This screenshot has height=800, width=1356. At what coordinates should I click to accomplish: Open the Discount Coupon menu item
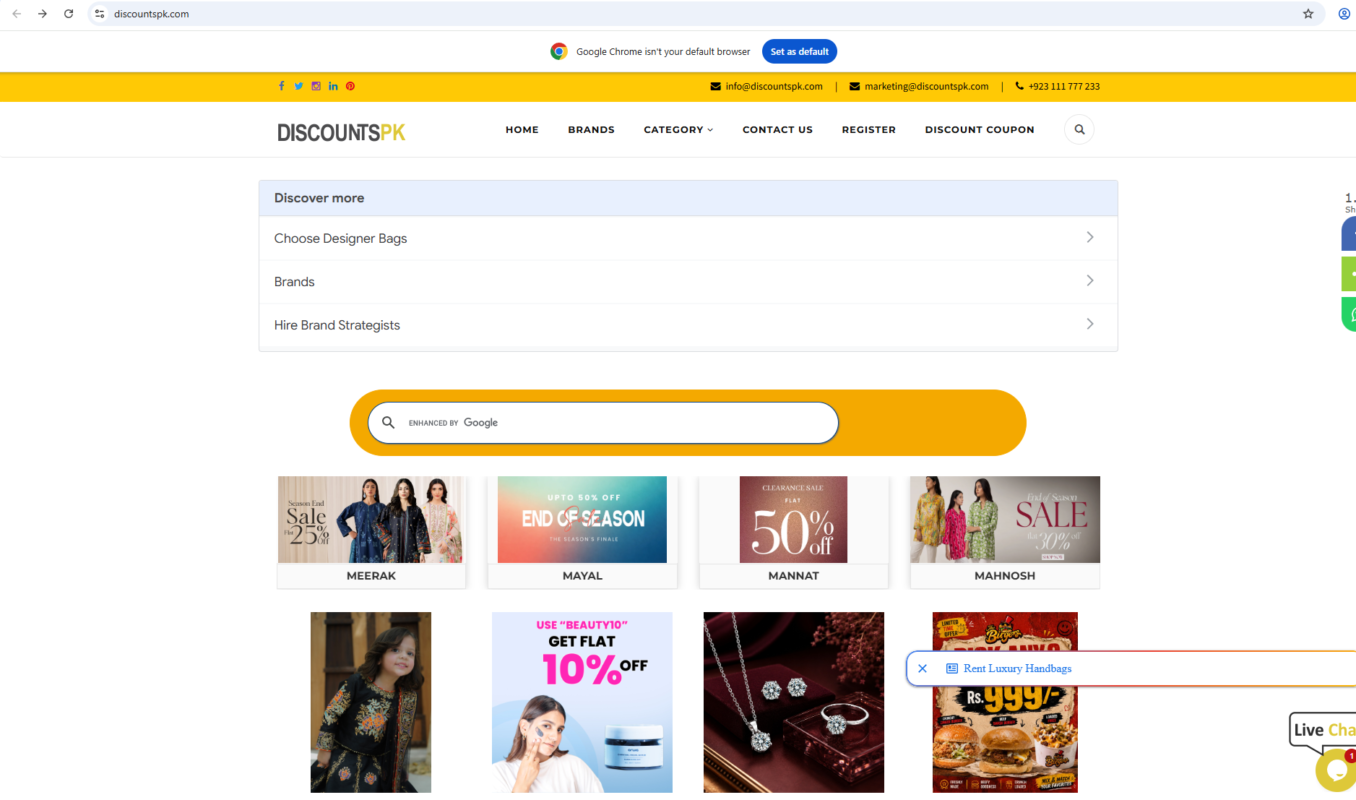(979, 130)
